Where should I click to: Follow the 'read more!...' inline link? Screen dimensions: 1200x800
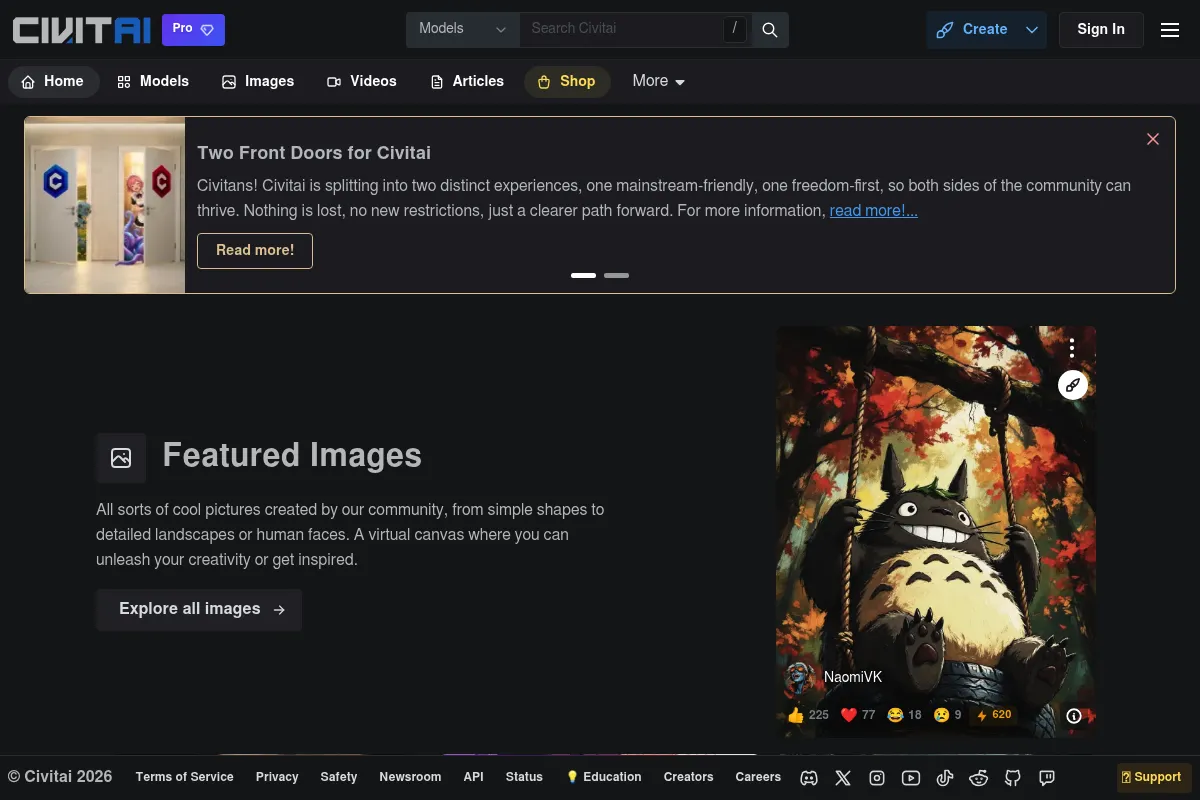click(874, 210)
